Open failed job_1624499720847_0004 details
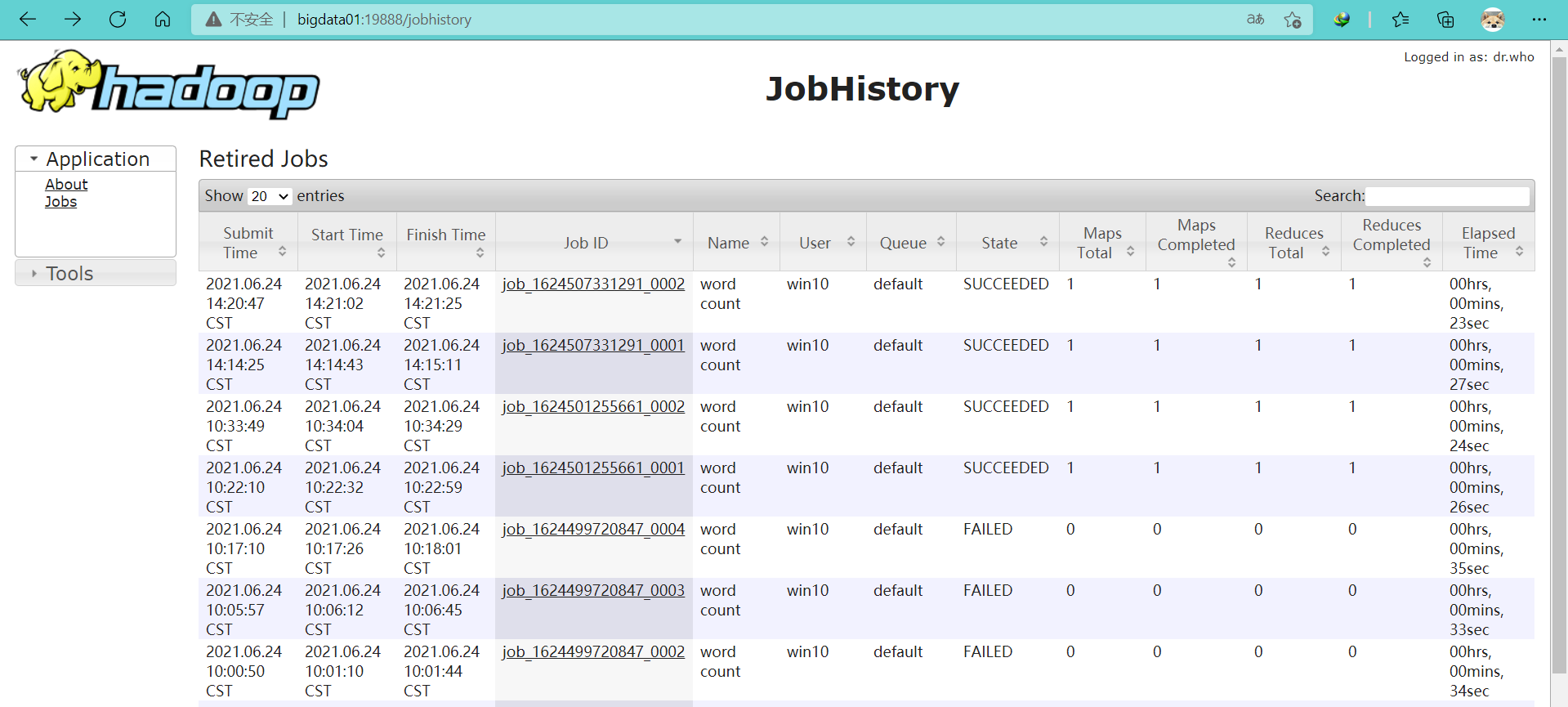Screen dimensions: 1568x707 [x=593, y=529]
